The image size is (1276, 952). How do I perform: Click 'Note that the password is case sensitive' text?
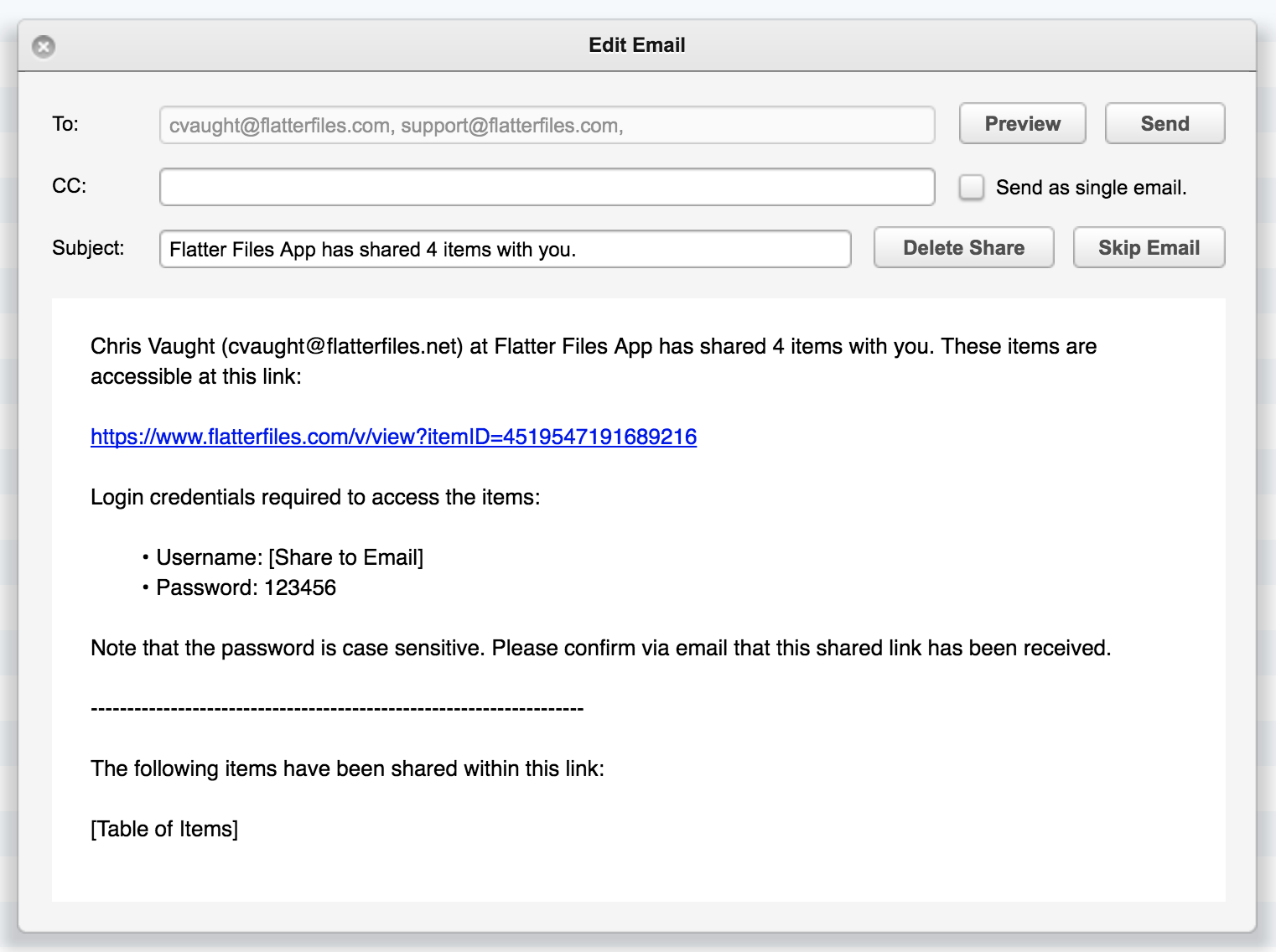point(600,648)
